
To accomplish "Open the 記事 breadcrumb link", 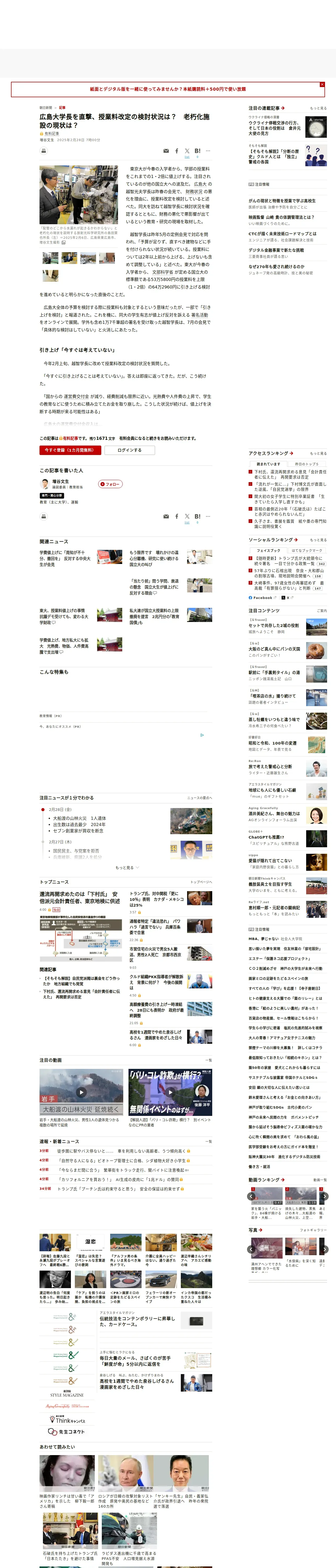I will pos(62,108).
